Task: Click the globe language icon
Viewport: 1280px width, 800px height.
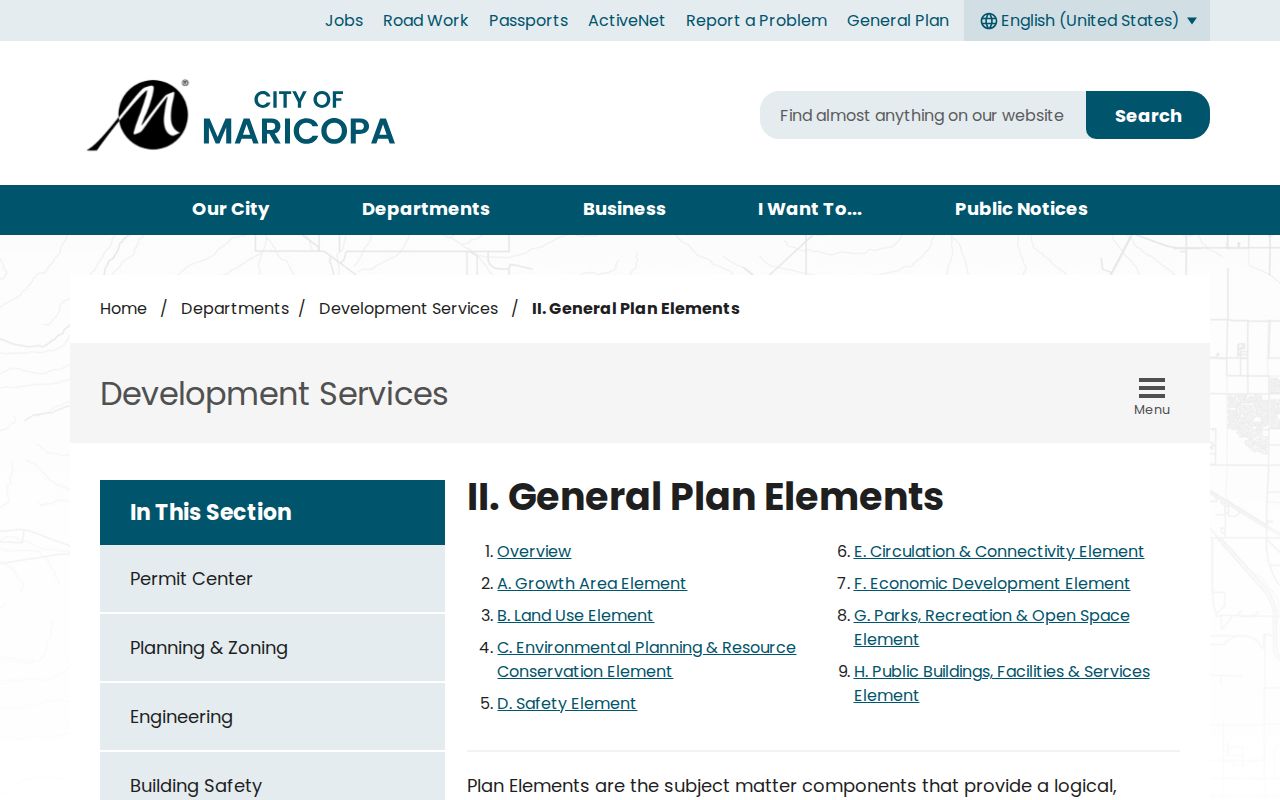Action: (x=989, y=21)
